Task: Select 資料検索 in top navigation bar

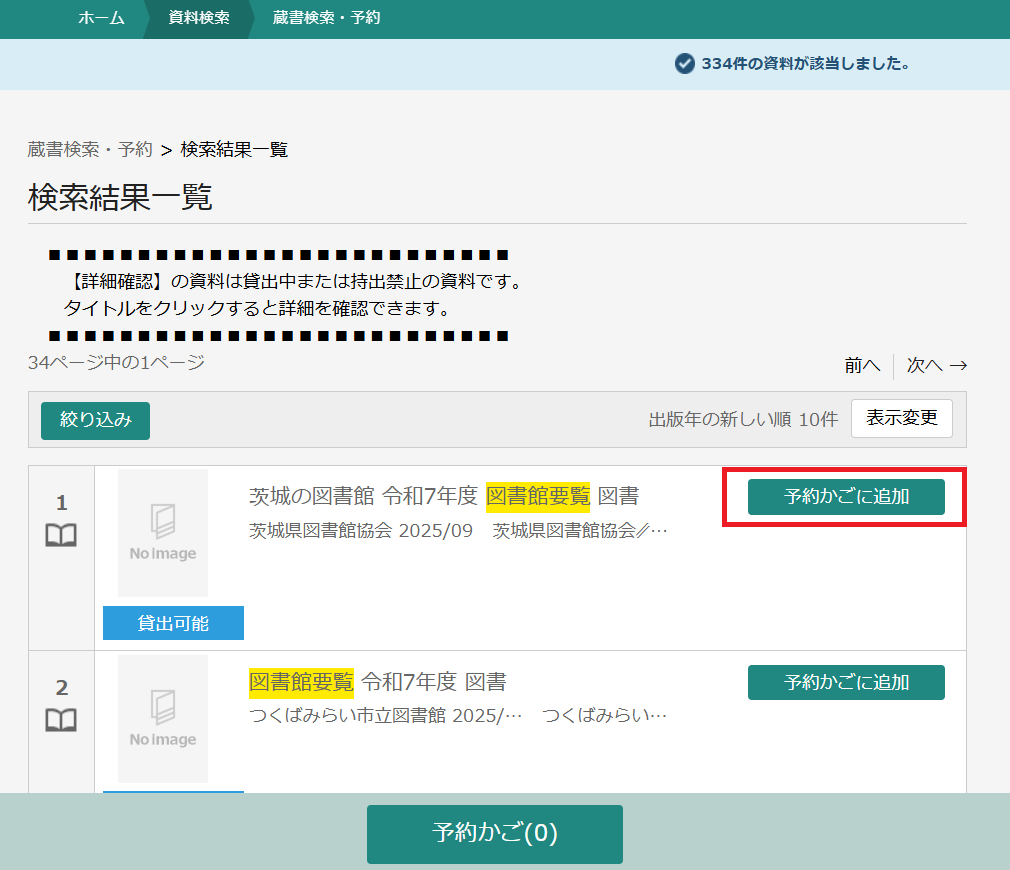Action: (x=199, y=18)
